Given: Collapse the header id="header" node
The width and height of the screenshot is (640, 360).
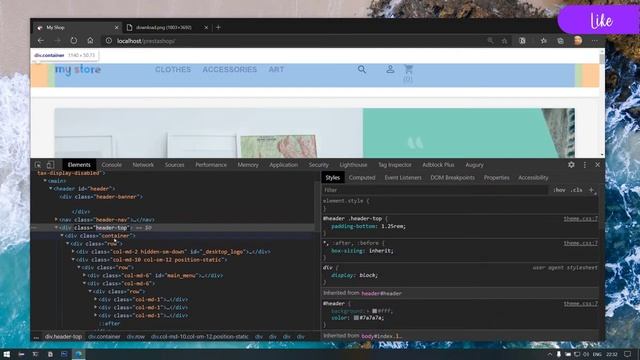Looking at the screenshot, I should pos(51,189).
